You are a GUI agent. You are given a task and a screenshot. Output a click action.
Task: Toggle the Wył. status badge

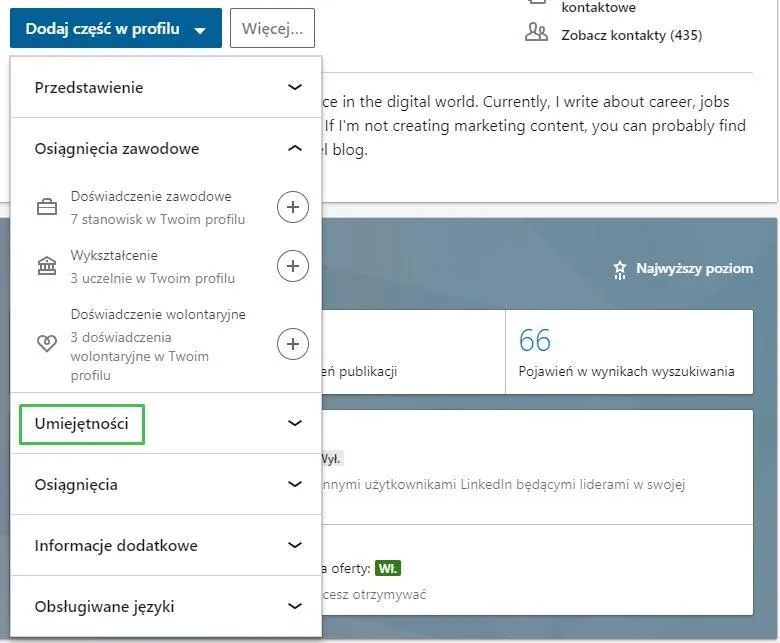point(330,459)
